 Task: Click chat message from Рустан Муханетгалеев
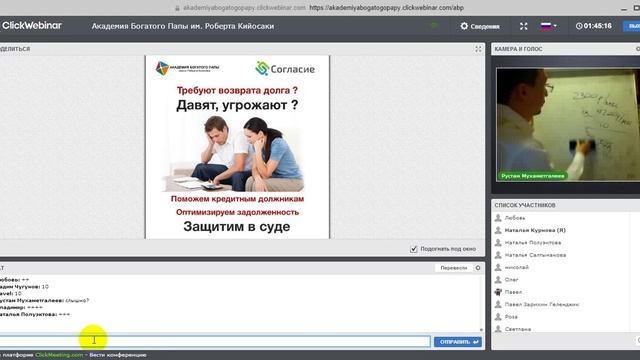point(44,300)
